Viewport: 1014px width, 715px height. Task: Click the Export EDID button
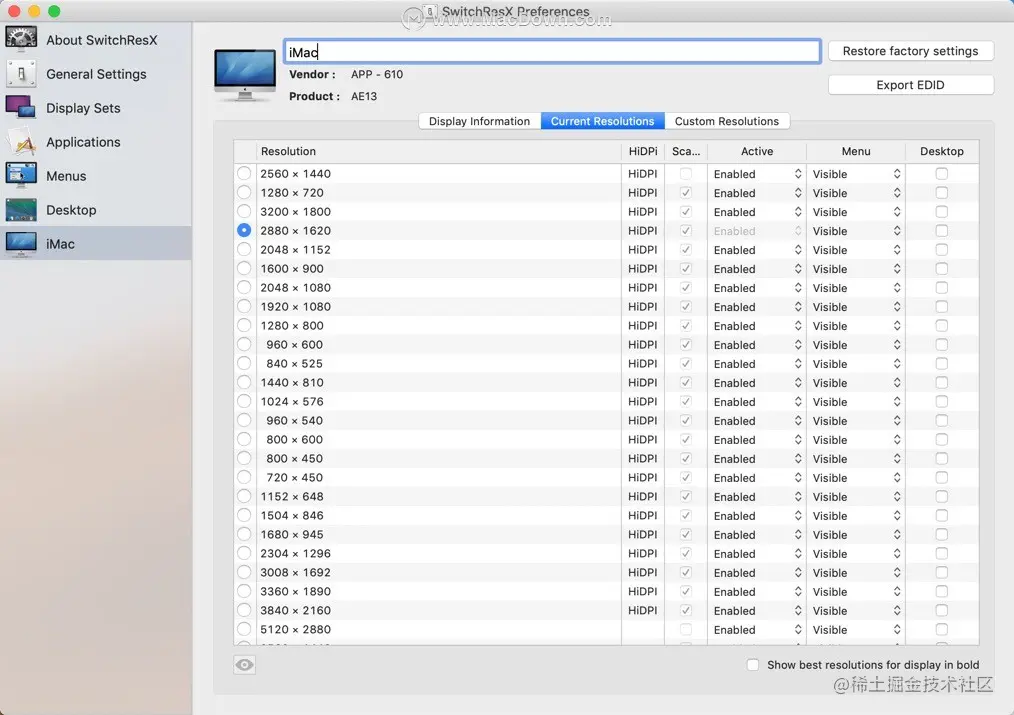point(910,85)
